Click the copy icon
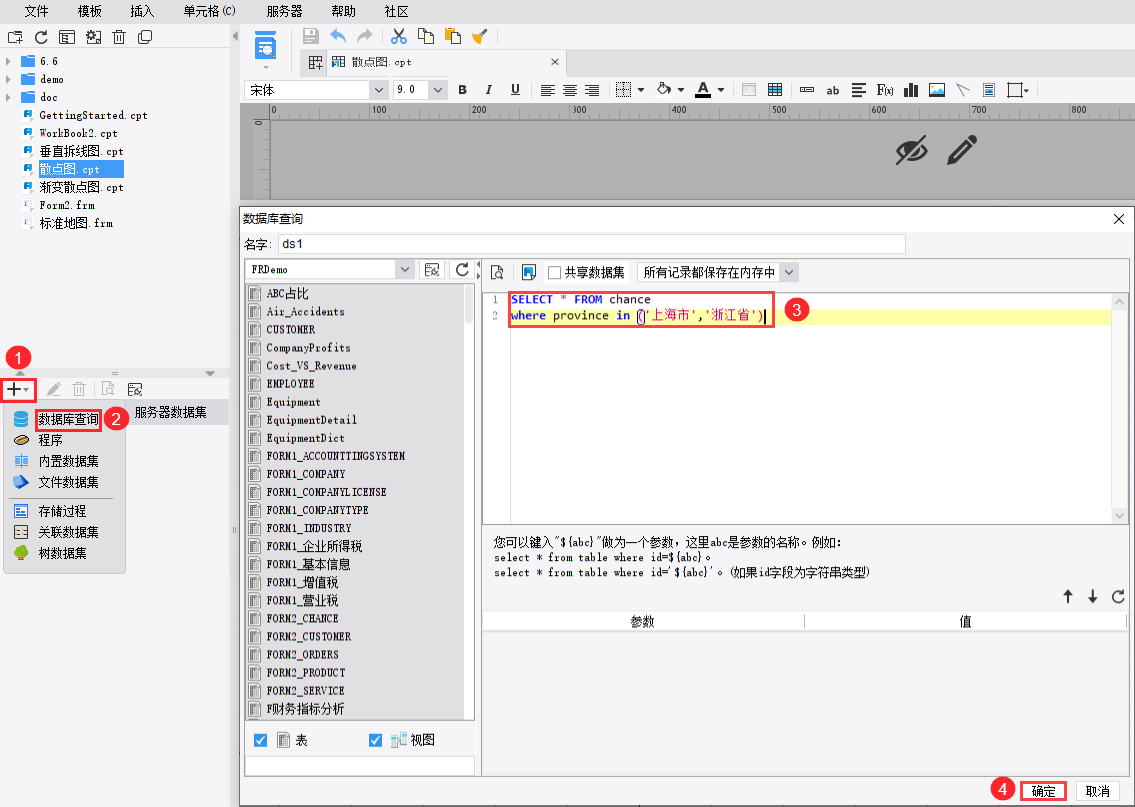1135x807 pixels. click(x=426, y=35)
